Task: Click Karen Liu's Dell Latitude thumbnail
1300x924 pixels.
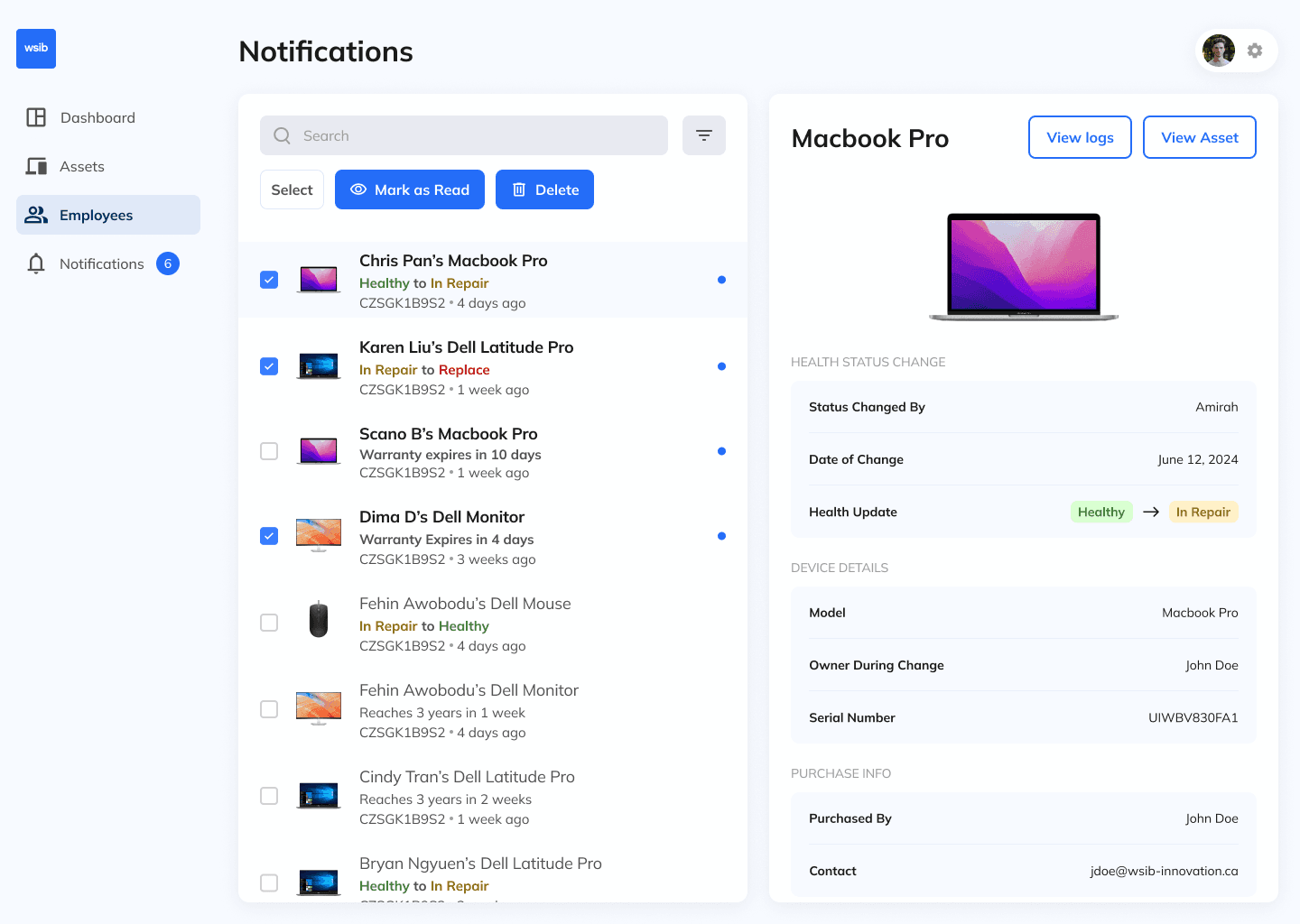Action: pyautogui.click(x=319, y=366)
